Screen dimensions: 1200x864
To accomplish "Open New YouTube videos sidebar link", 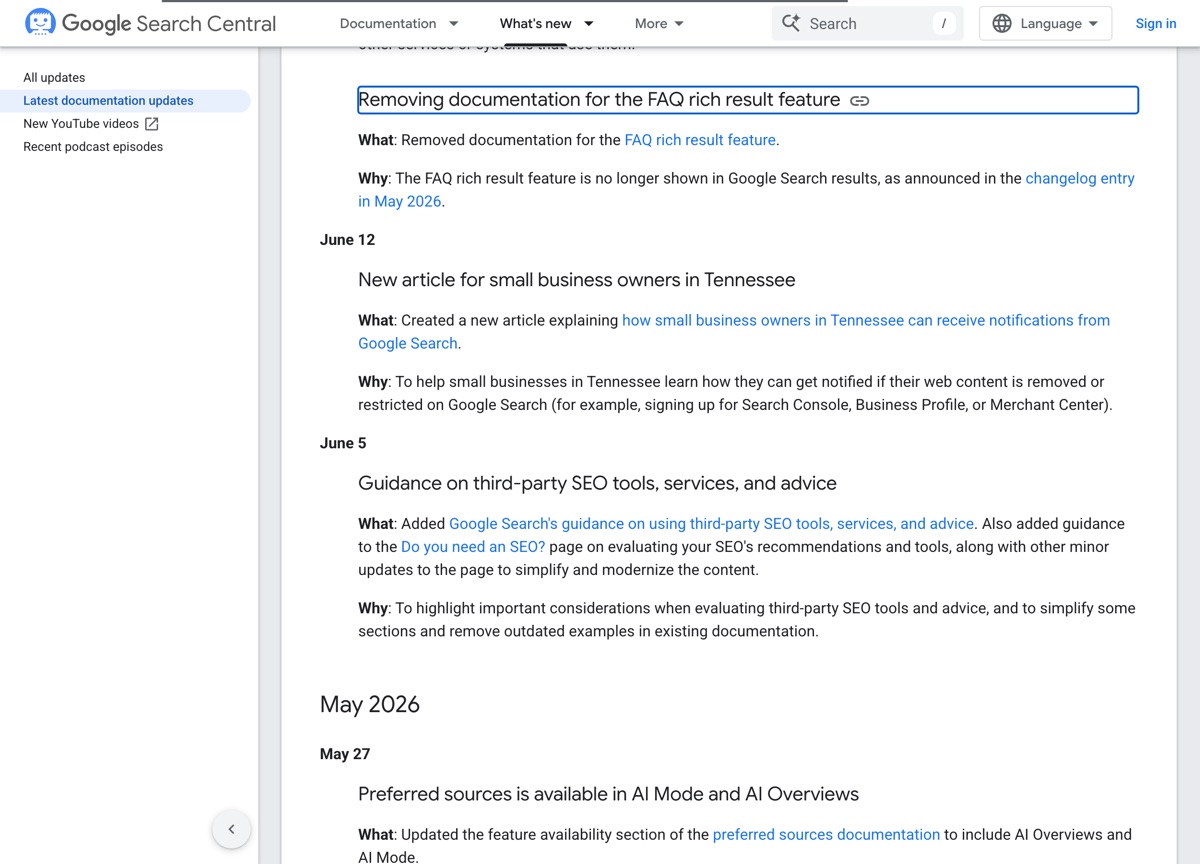I will (81, 124).
